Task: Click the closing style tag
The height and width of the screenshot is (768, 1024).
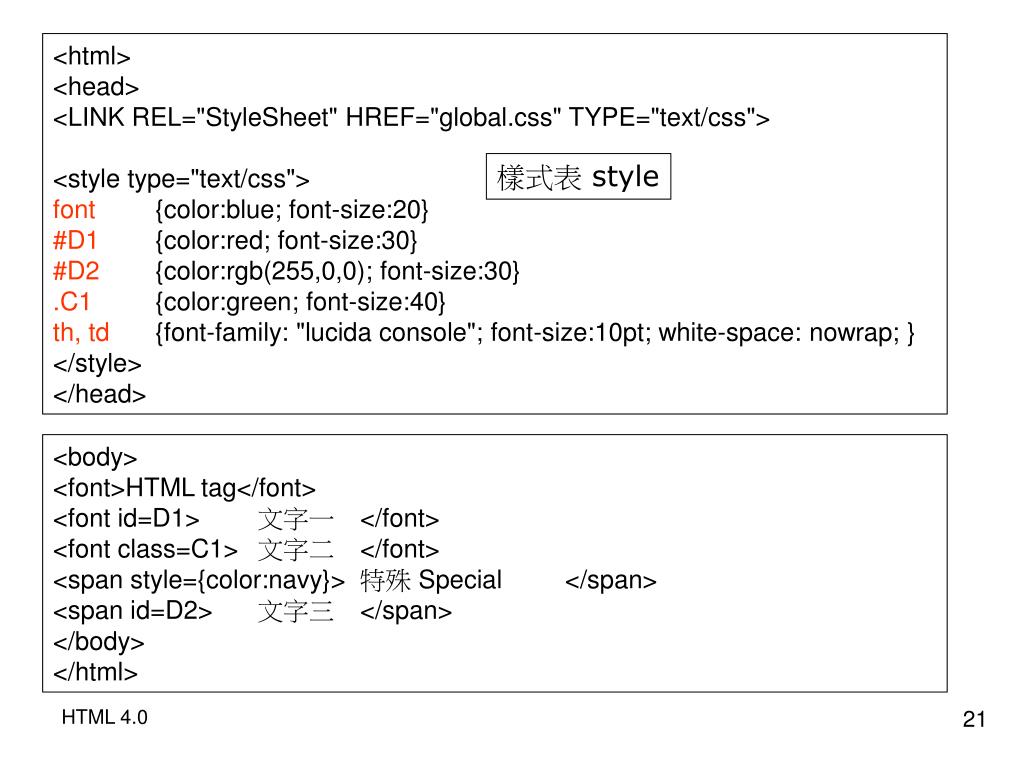Action: [x=97, y=364]
